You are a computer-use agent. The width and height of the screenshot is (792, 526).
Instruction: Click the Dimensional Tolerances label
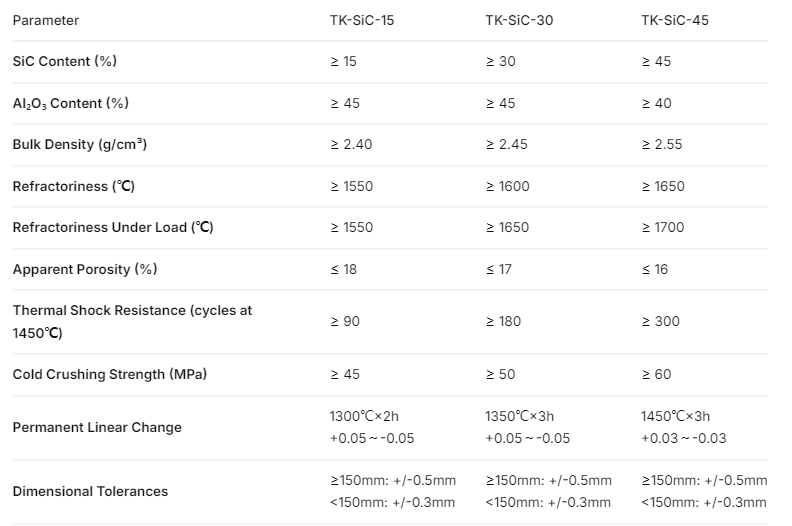pos(90,491)
